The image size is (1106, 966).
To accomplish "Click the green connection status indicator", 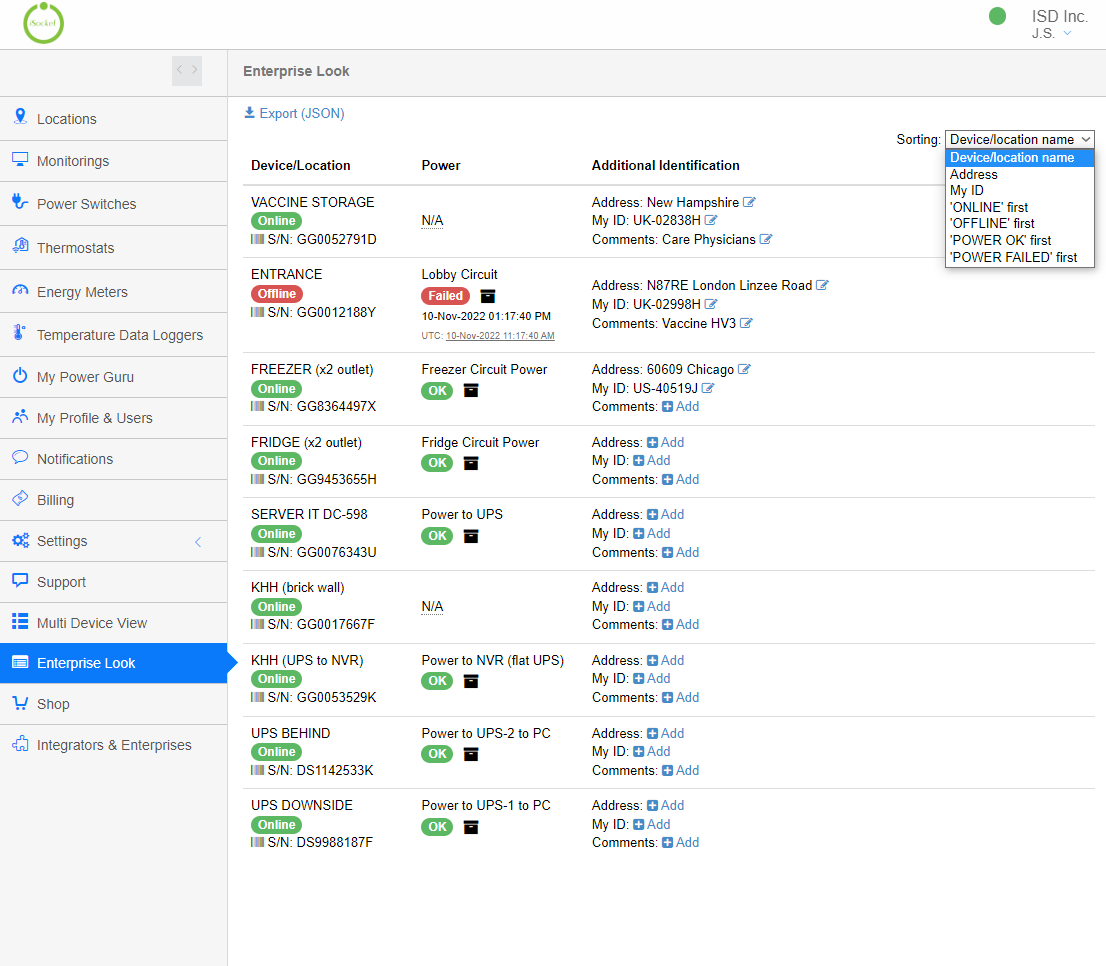I will [997, 16].
